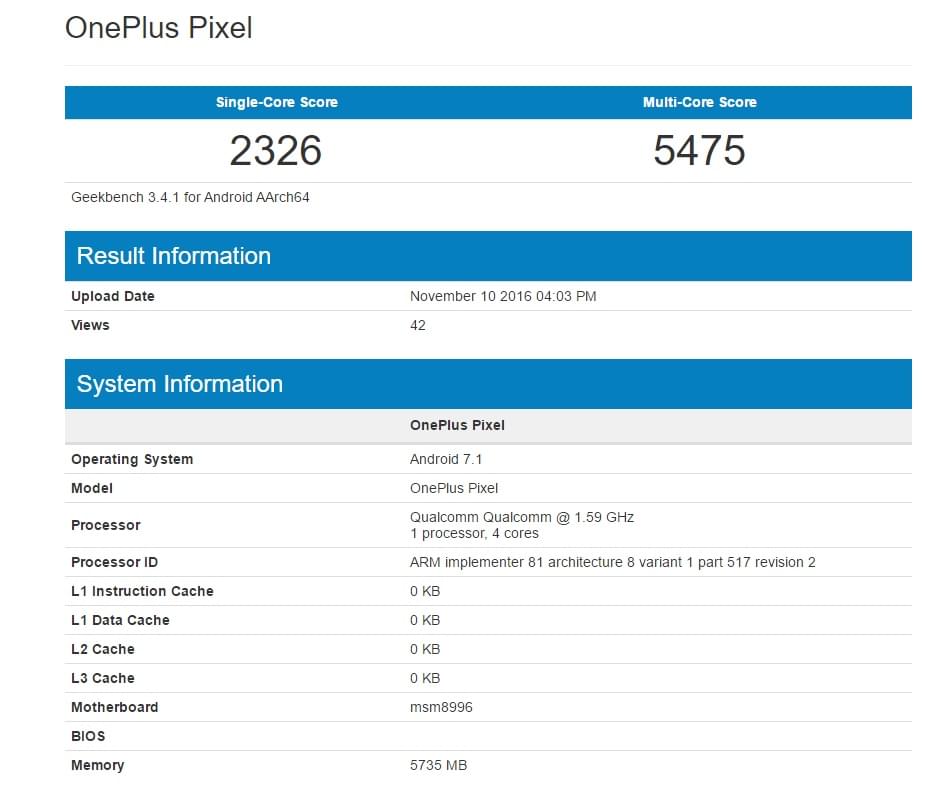Click the Views label
Screen dimensions: 948x792
tap(90, 325)
